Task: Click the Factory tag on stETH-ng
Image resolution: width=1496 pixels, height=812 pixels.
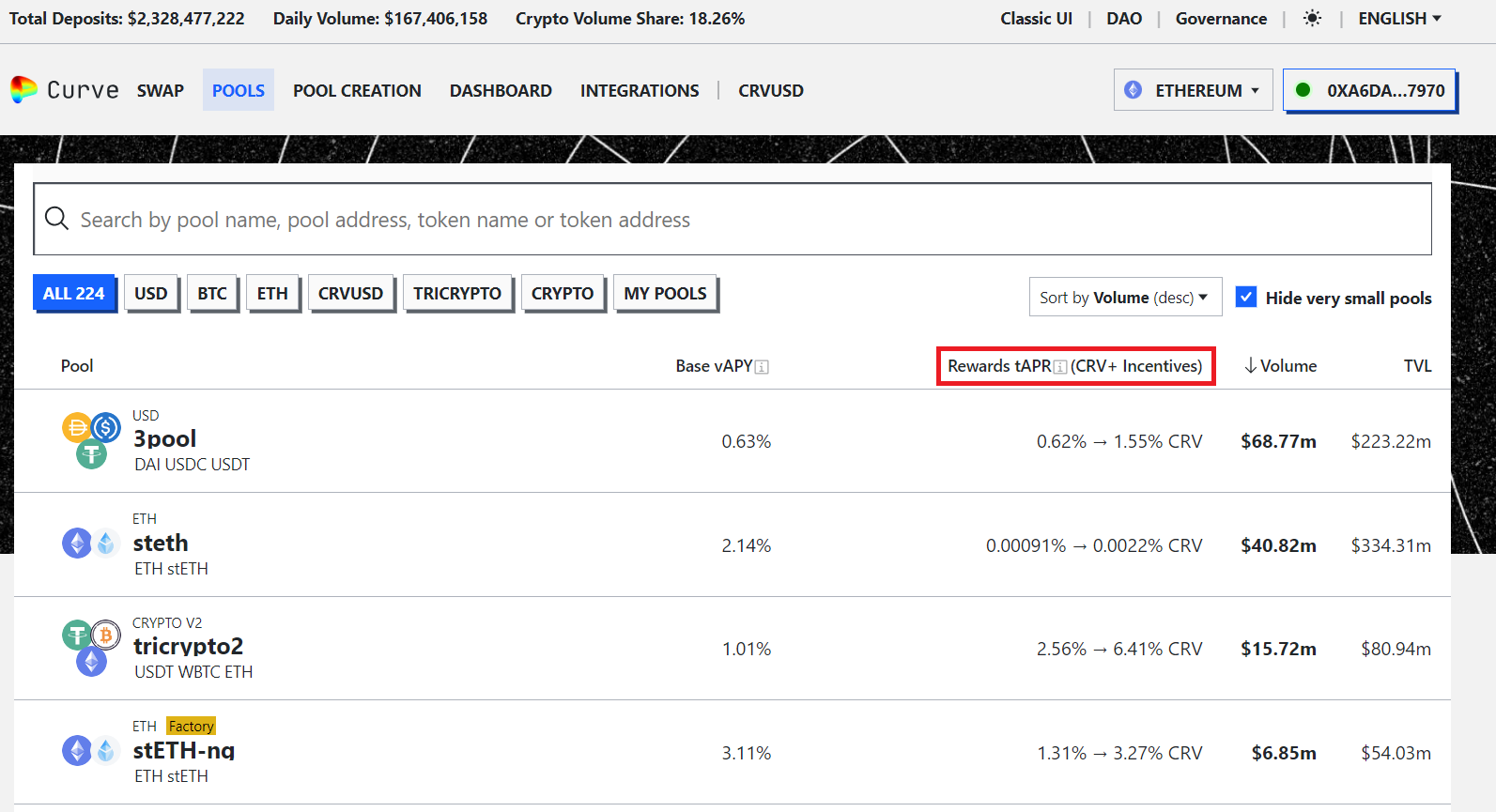Action: click(192, 726)
